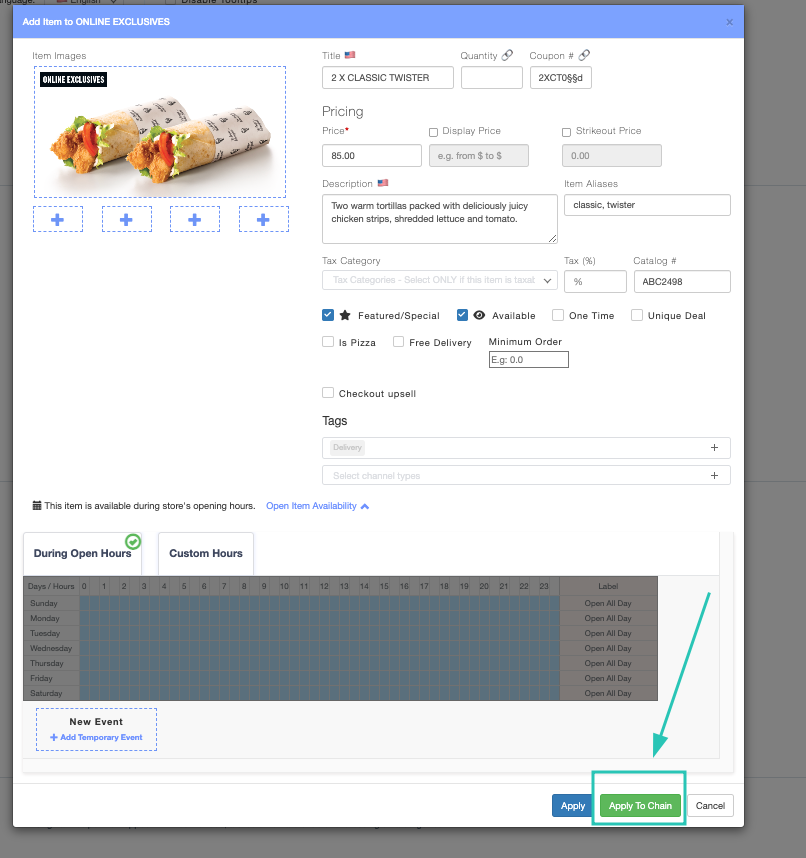Switch to the Custom Hours tab
Image resolution: width=806 pixels, height=858 pixels.
pos(206,553)
